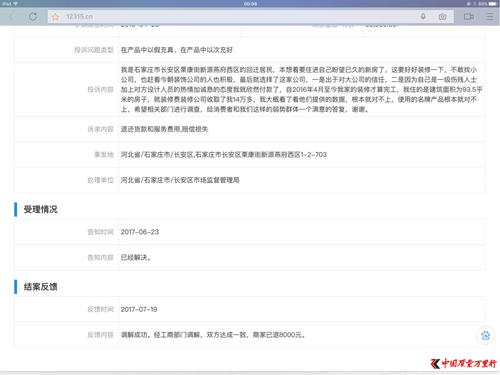Check the Wi-Fi status icon
The image size is (500, 375).
(16, 4)
